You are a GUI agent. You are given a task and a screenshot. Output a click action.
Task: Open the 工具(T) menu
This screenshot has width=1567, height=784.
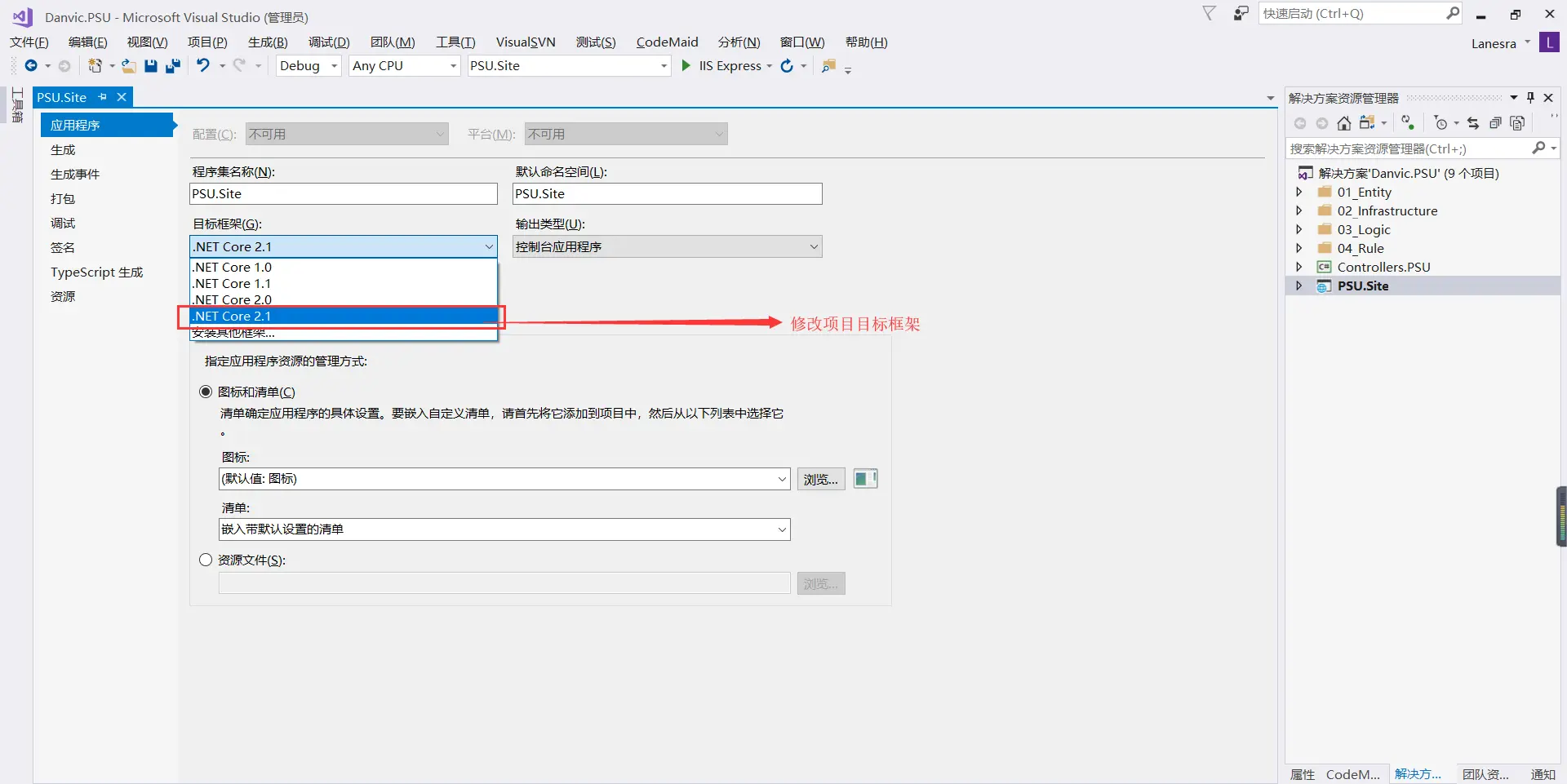point(455,42)
